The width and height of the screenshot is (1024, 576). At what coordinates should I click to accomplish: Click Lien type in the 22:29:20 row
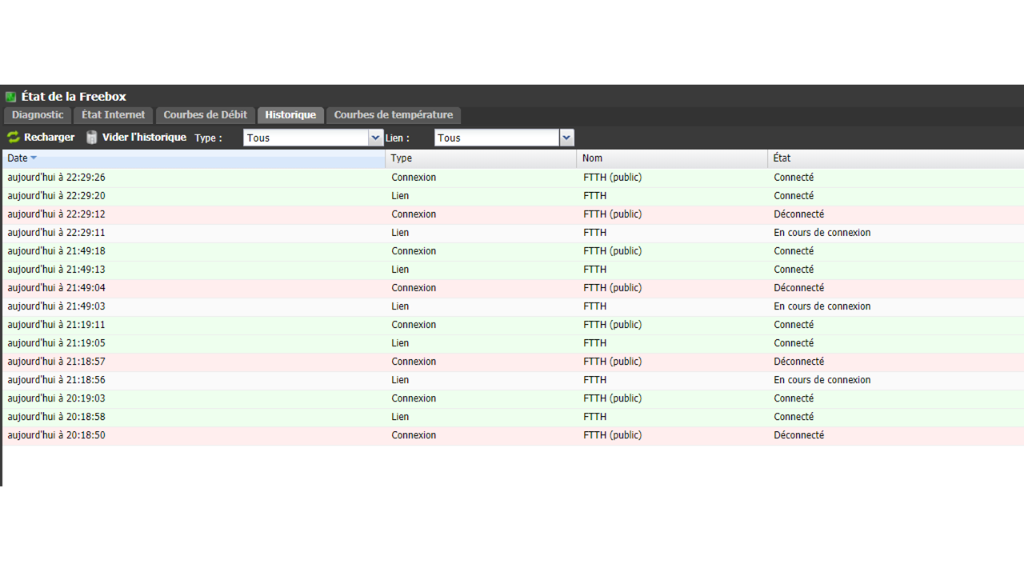click(x=400, y=196)
